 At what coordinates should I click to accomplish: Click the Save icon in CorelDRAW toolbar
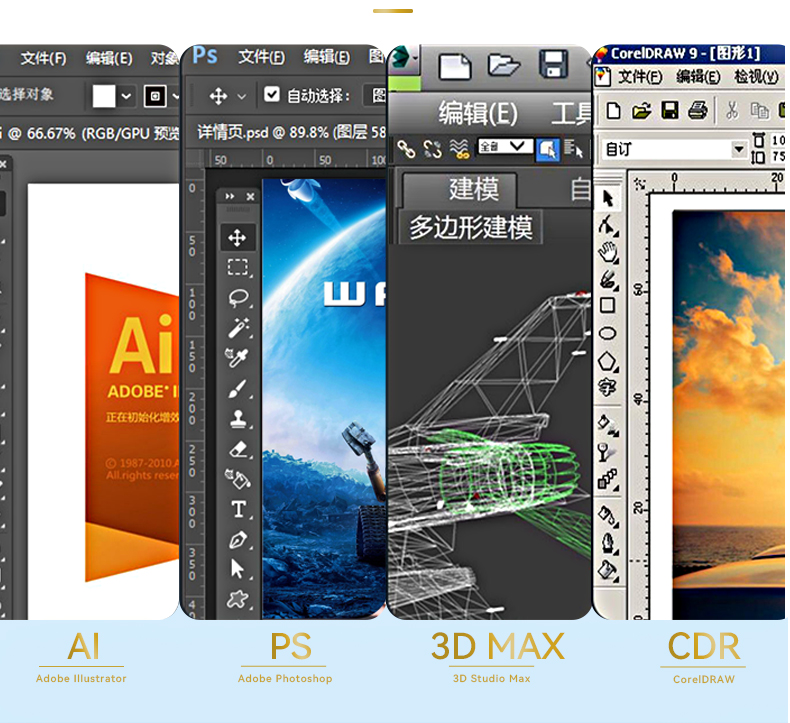670,110
